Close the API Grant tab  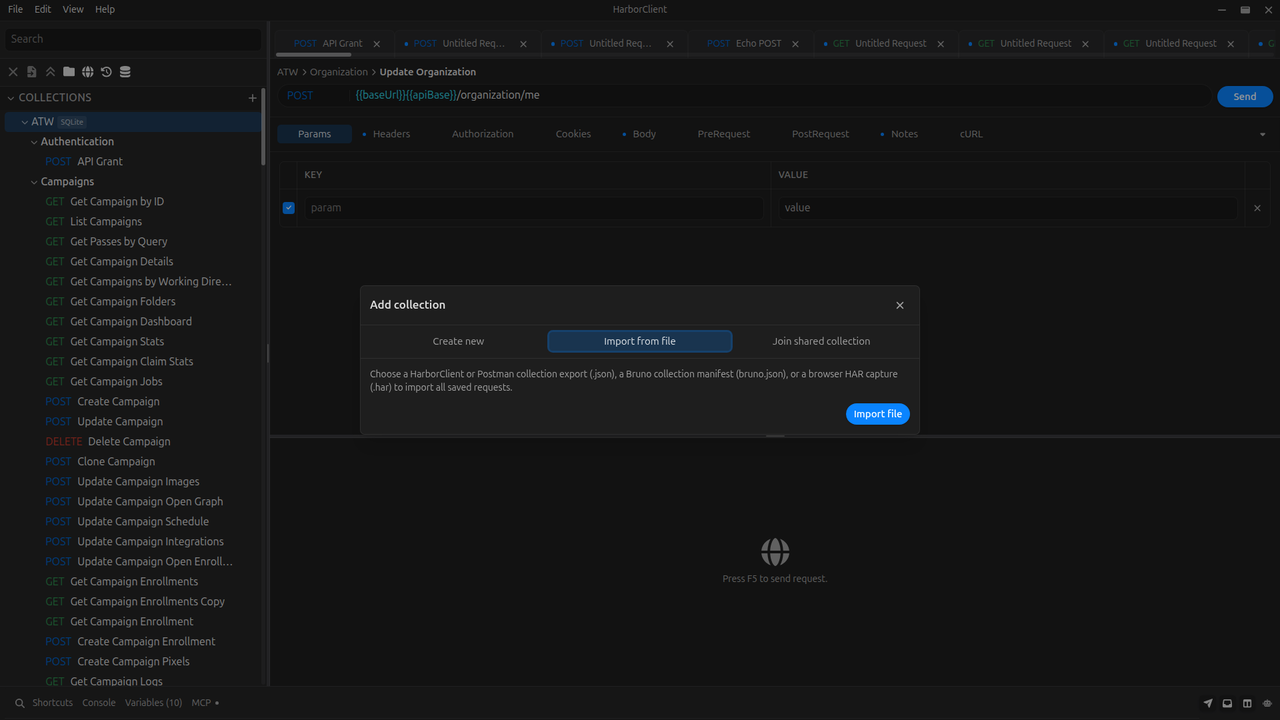pos(377,44)
